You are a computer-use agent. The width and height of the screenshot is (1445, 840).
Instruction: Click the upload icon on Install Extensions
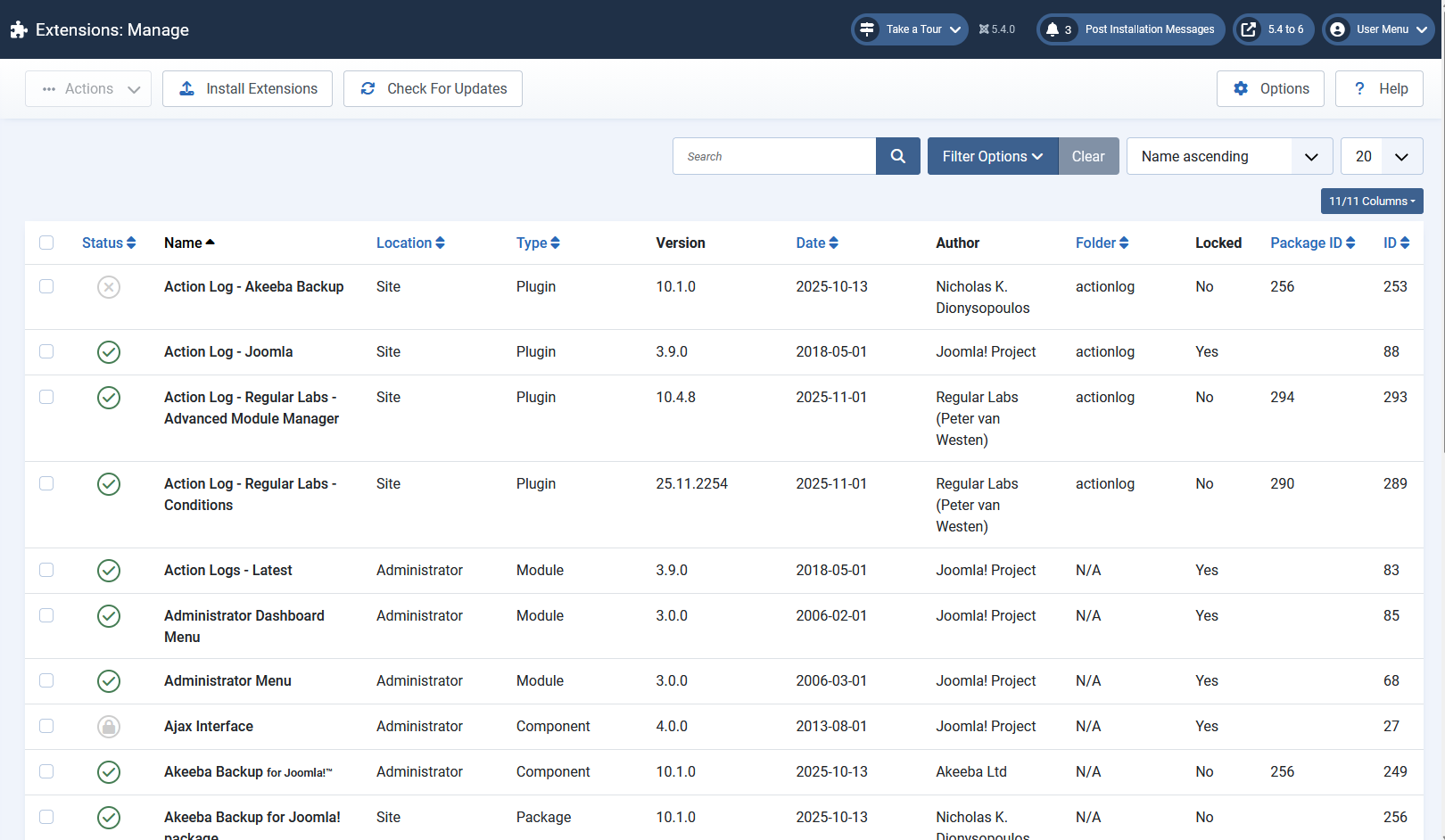coord(186,88)
